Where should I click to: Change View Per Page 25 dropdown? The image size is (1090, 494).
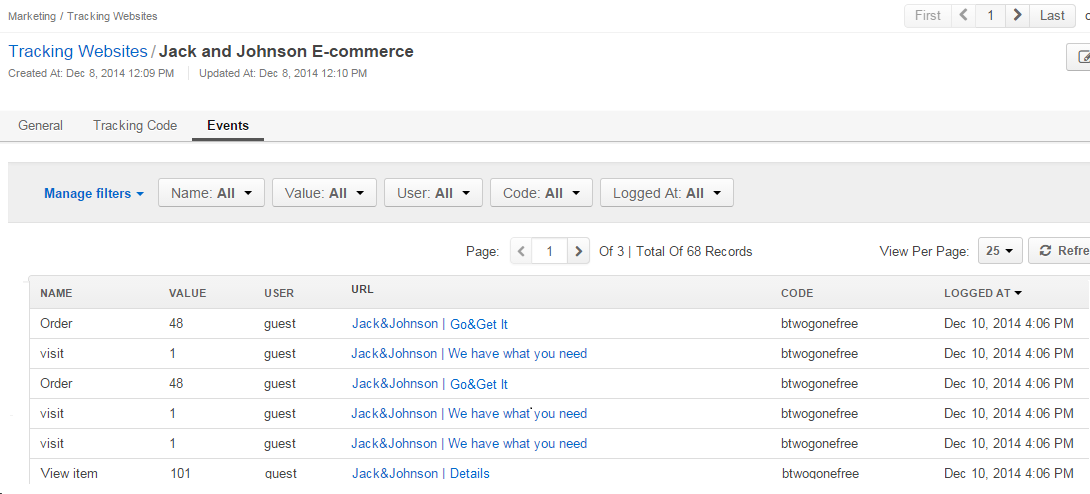click(997, 251)
